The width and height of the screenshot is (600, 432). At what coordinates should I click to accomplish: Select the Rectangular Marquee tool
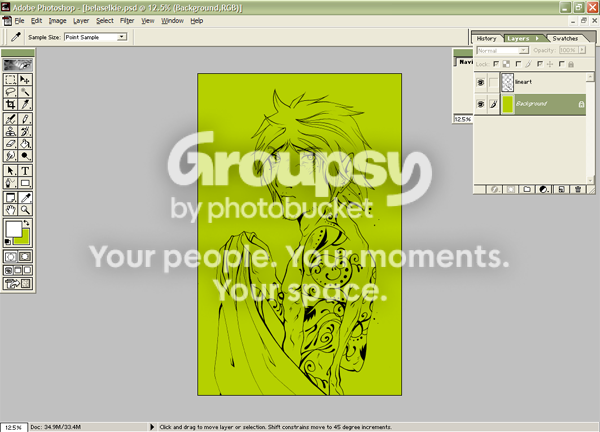(10, 80)
